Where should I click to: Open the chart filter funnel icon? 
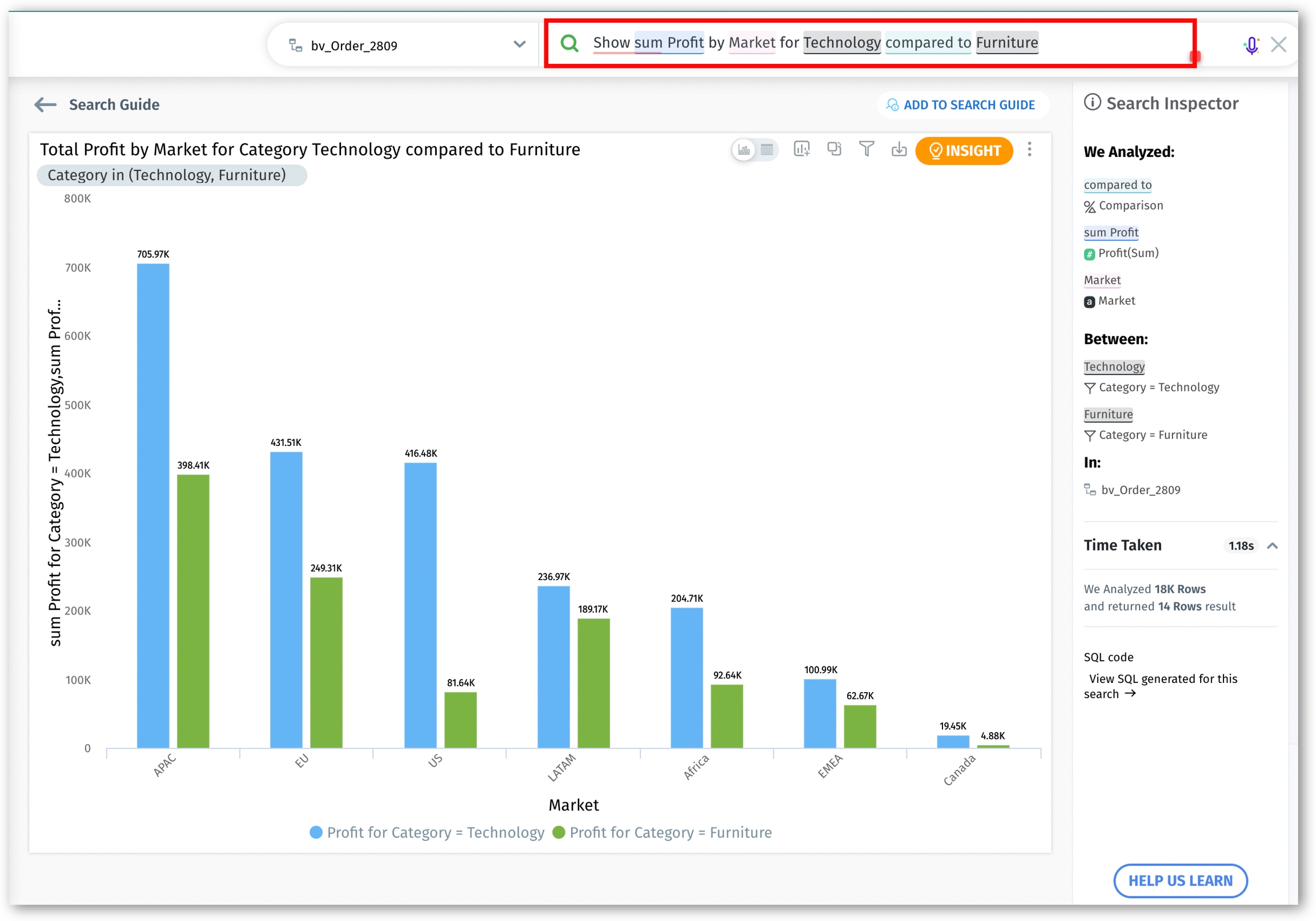pos(866,150)
